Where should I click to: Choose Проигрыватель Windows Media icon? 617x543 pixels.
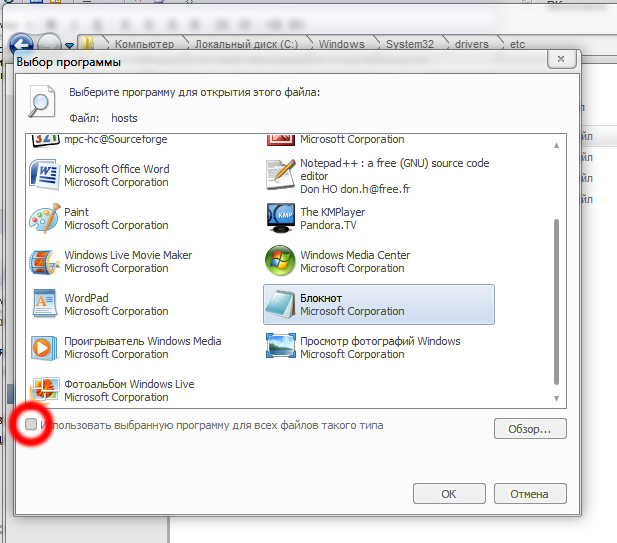[45, 347]
